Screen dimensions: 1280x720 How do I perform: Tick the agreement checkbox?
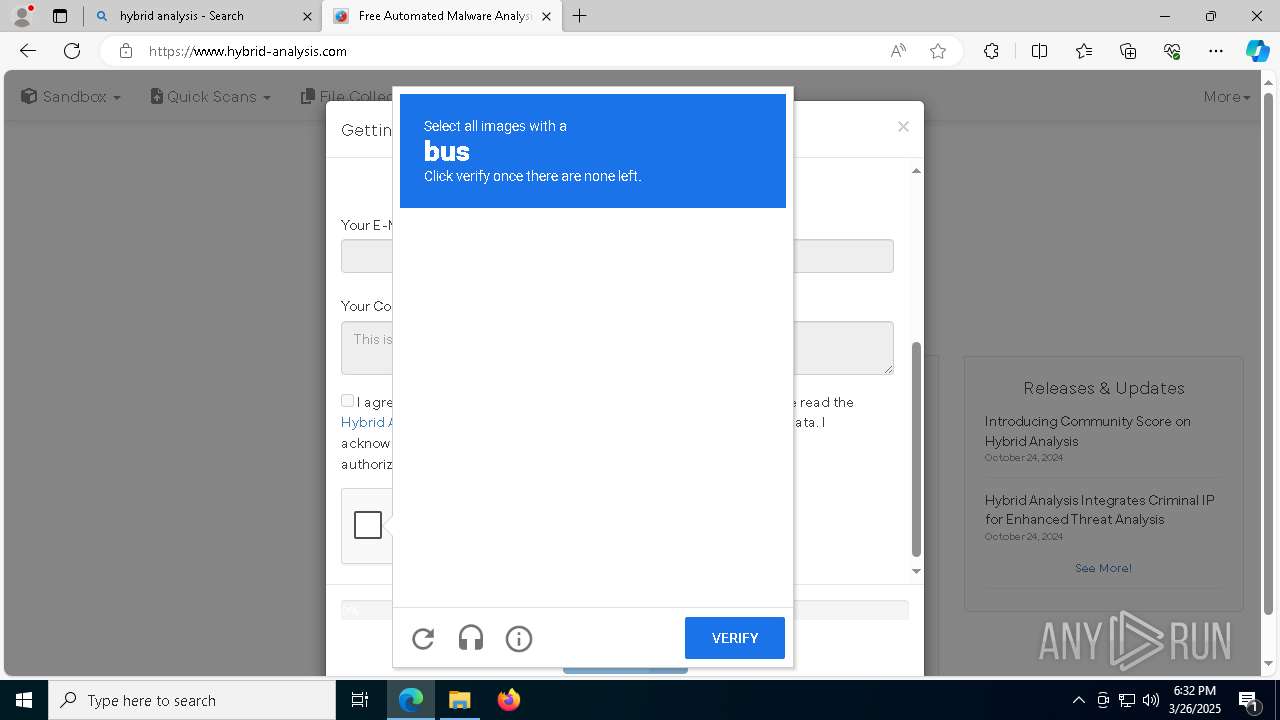coord(347,400)
